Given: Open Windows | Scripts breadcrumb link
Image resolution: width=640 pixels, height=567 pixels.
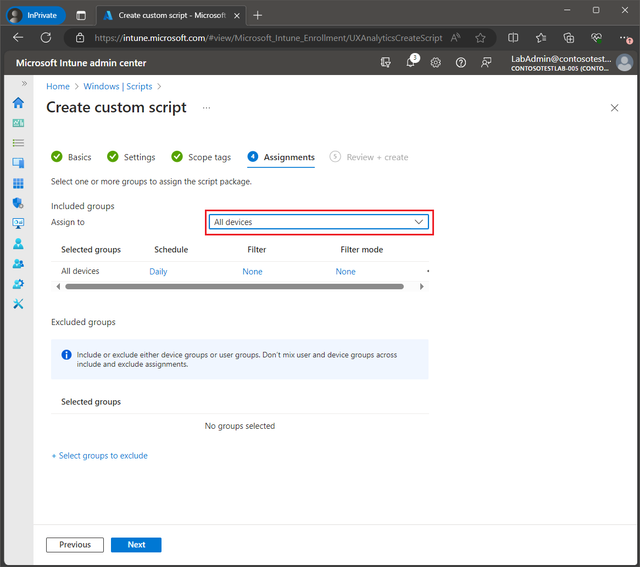Looking at the screenshot, I should (x=118, y=87).
